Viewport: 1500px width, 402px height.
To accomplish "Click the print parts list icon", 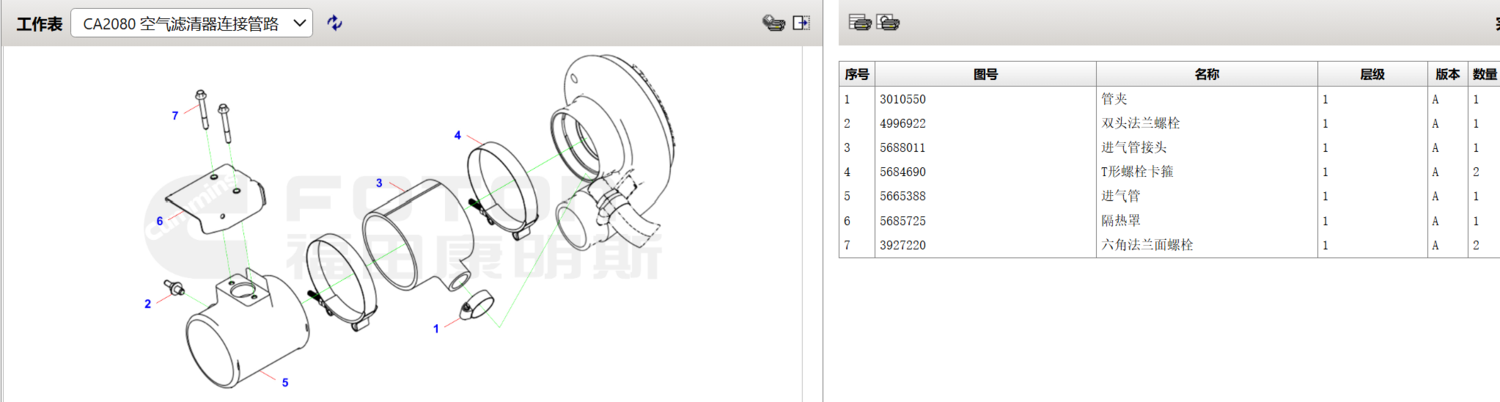I will (x=859, y=22).
